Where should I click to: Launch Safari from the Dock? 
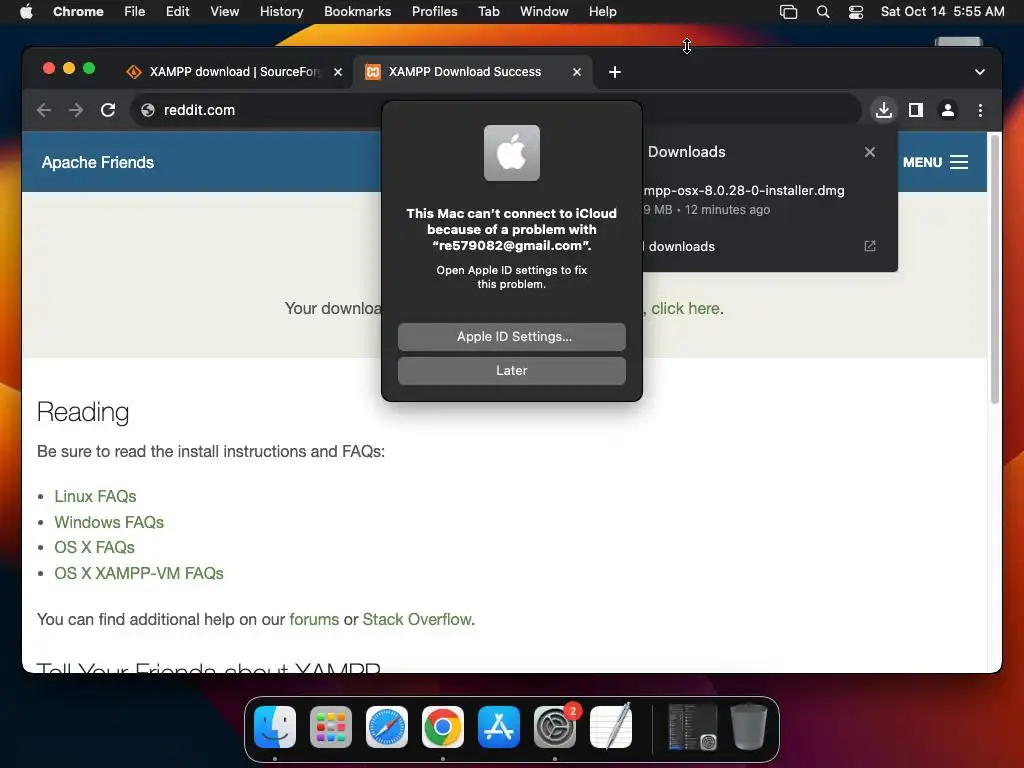tap(387, 727)
